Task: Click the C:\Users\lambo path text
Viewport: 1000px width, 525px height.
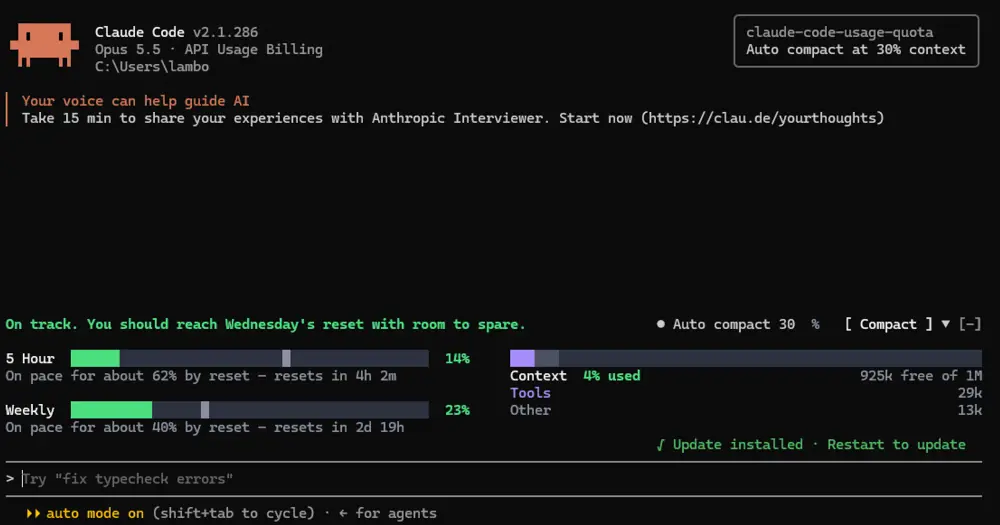Action: click(152, 66)
